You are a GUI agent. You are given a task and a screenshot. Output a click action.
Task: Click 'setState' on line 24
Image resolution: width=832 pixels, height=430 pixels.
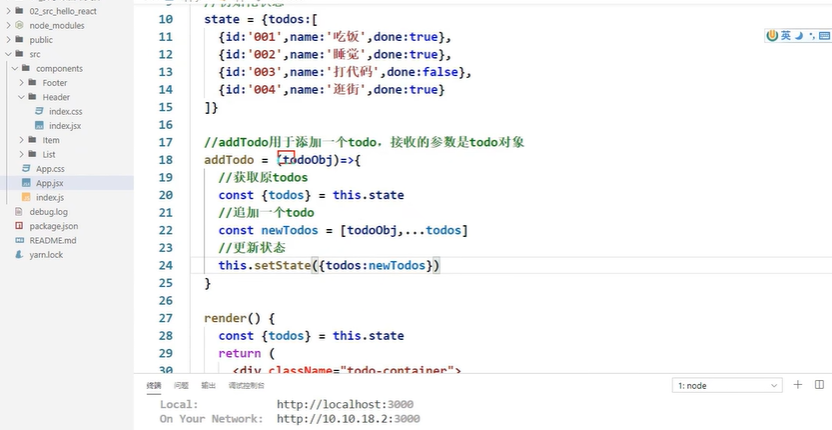pos(282,265)
